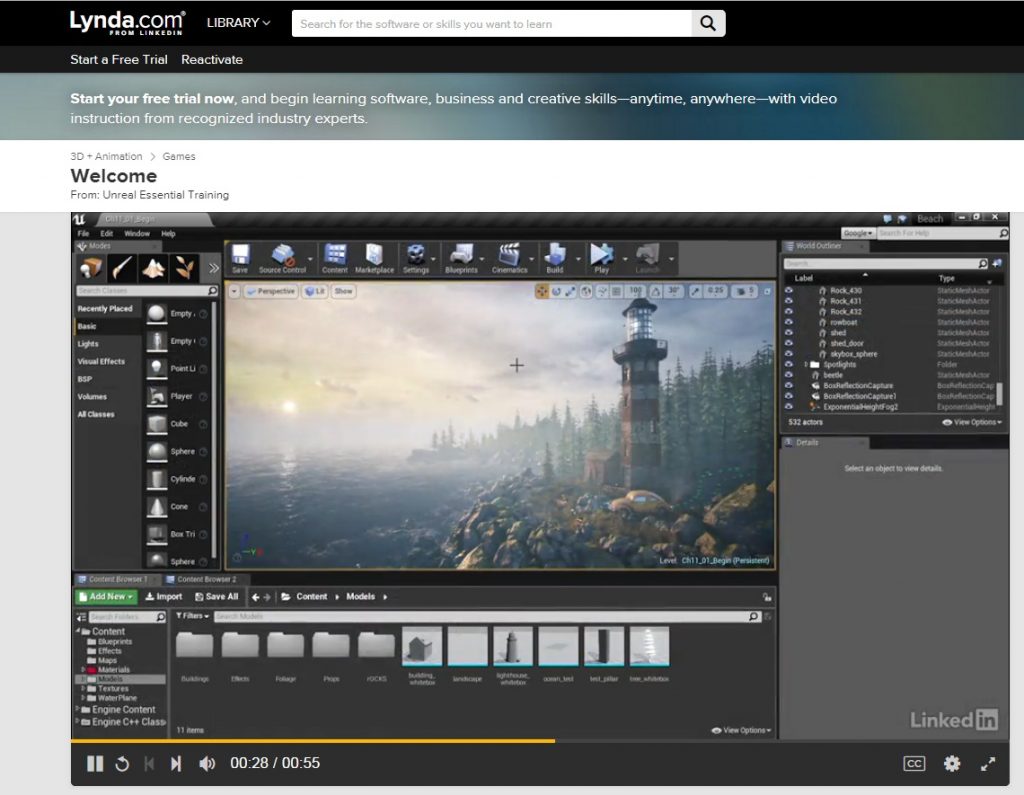
Task: Click the Blueprints toolbar icon
Action: point(461,256)
